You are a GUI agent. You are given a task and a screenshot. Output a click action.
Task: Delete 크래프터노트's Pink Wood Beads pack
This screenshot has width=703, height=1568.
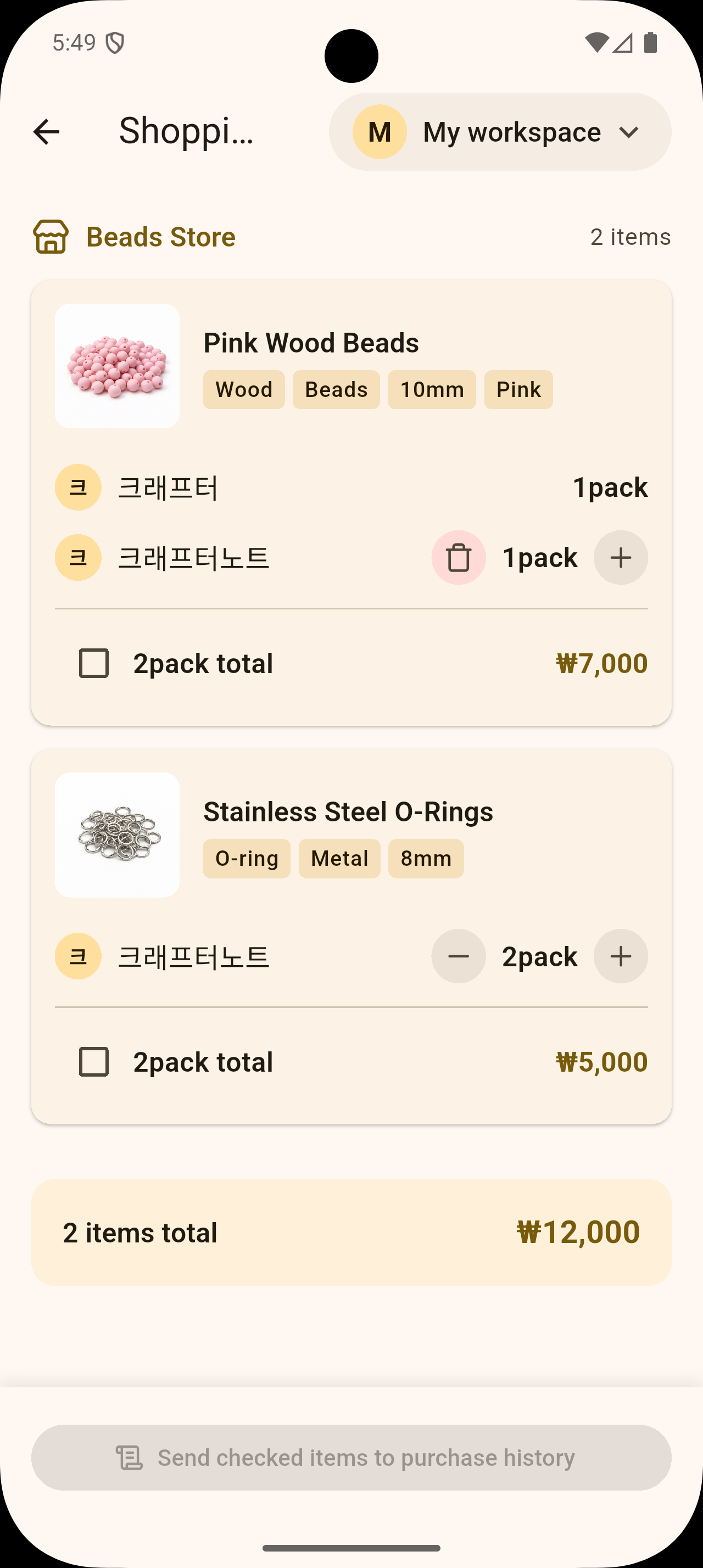[458, 558]
